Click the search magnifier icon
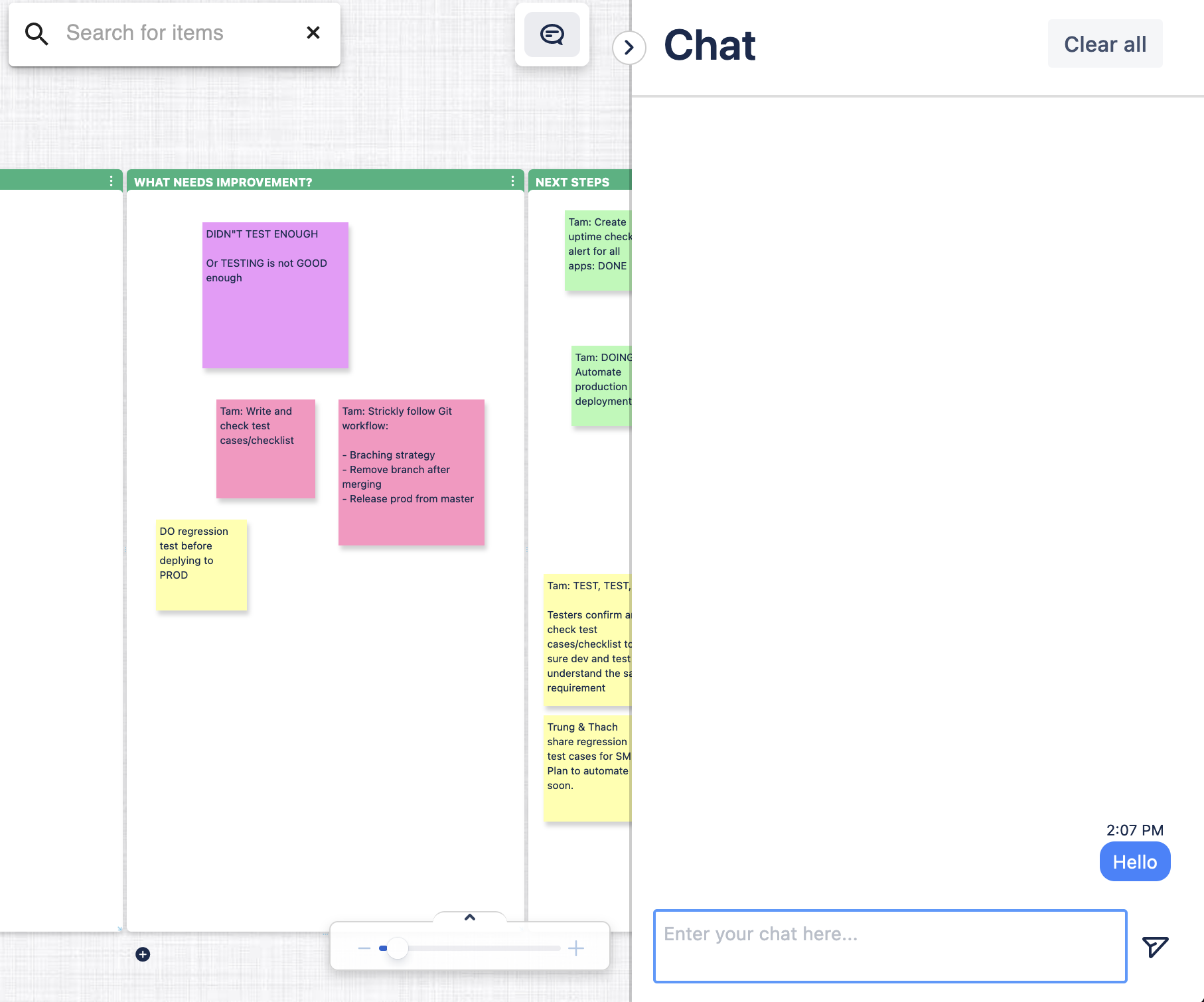 (37, 33)
